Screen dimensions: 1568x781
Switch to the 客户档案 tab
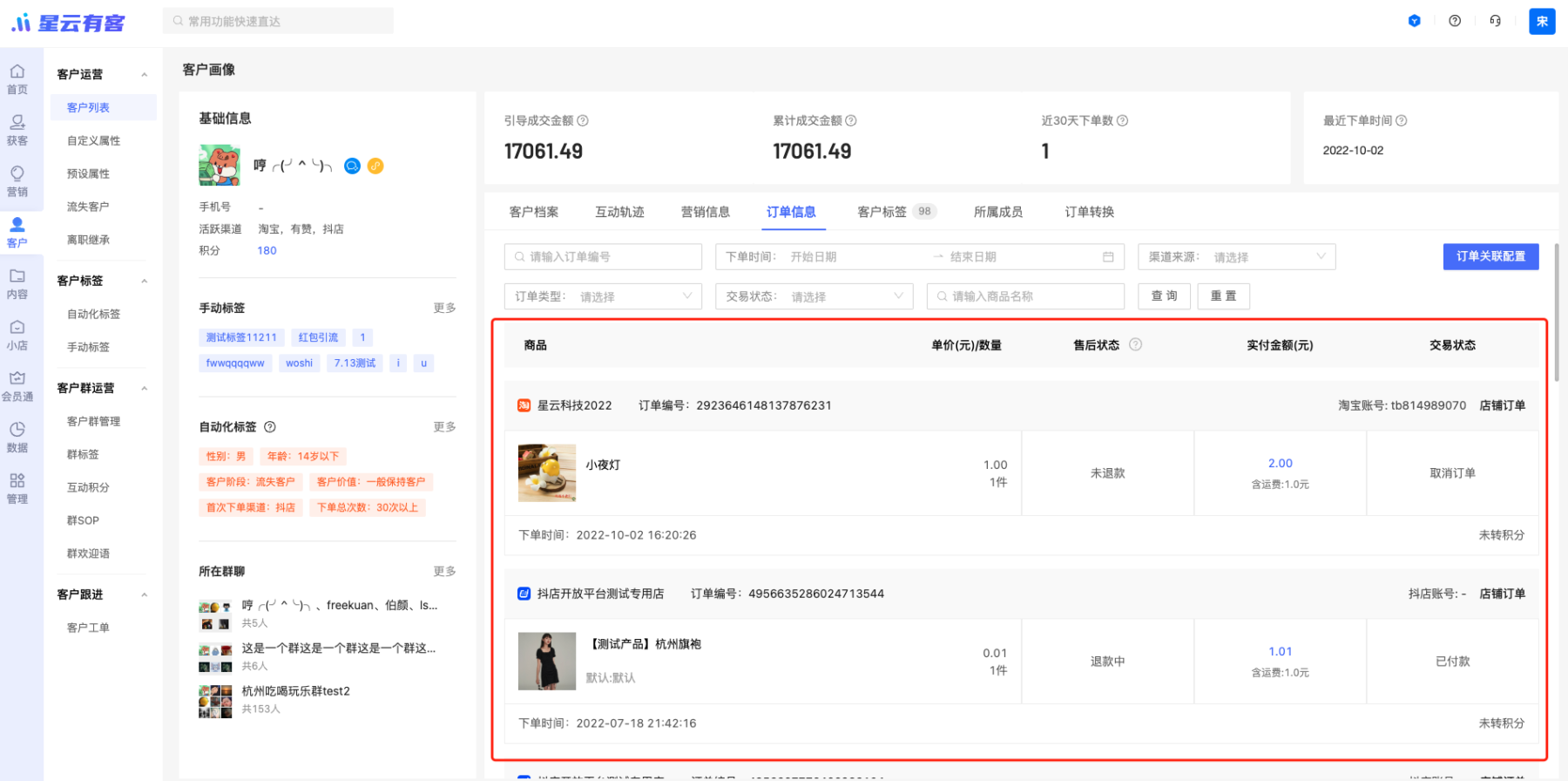point(534,212)
